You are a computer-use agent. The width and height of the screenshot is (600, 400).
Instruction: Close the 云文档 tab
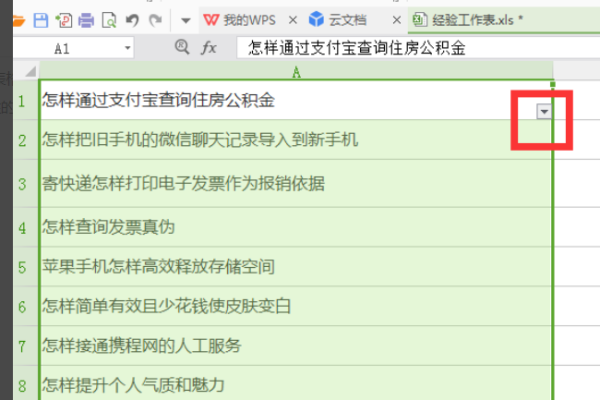pyautogui.click(x=397, y=20)
